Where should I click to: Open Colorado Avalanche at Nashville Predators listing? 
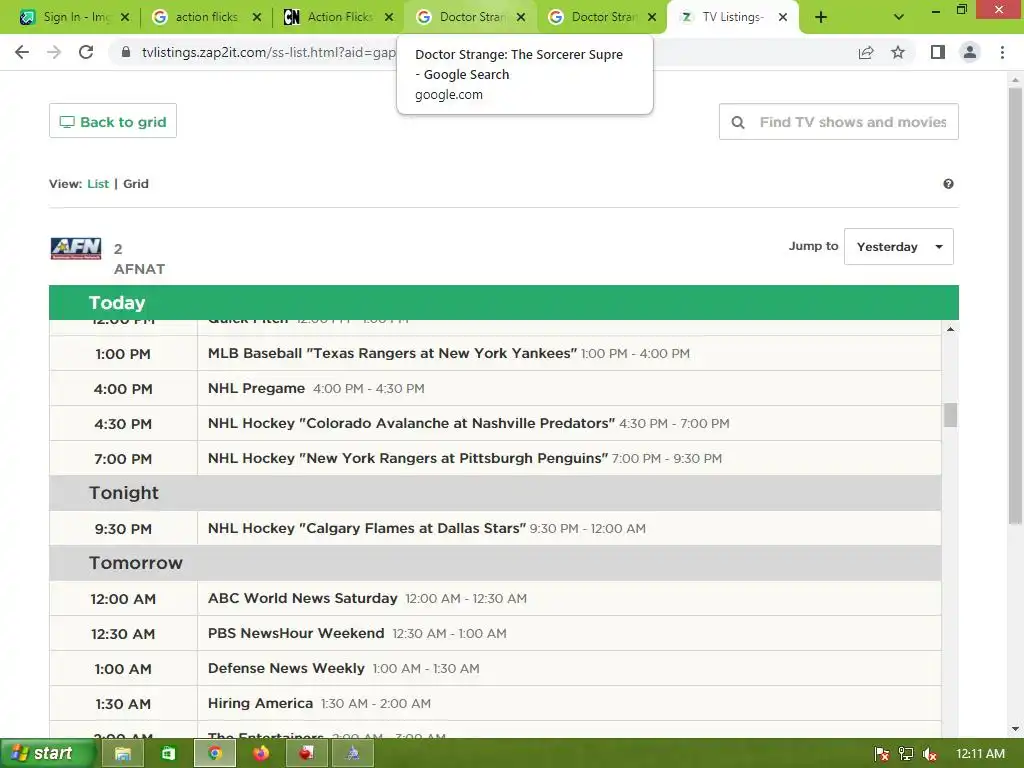(411, 423)
